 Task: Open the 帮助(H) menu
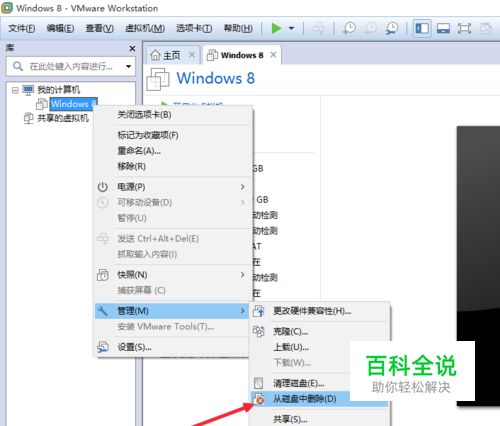coord(238,28)
